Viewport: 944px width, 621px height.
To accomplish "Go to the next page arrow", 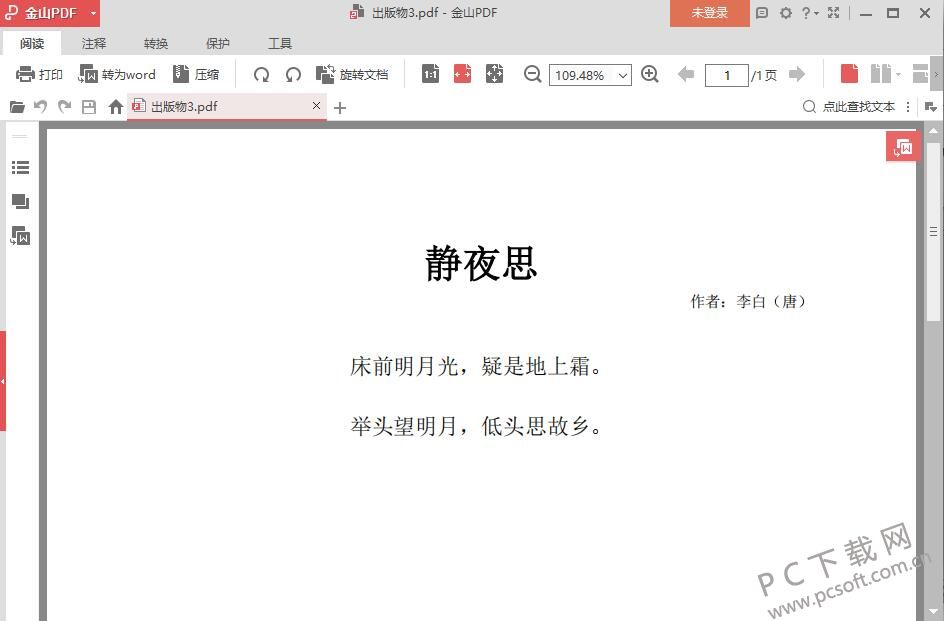I will click(796, 74).
